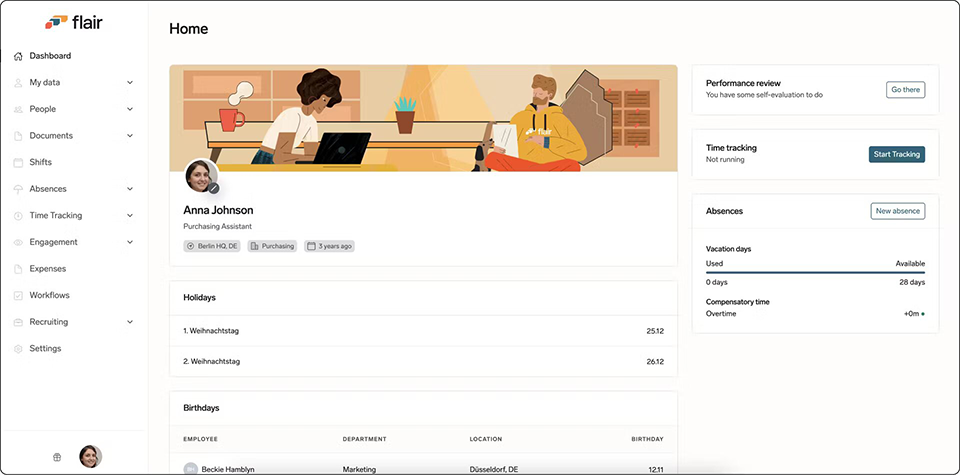Viewport: 960px width, 475px height.
Task: Click the green overtime status dot
Action: (x=923, y=314)
